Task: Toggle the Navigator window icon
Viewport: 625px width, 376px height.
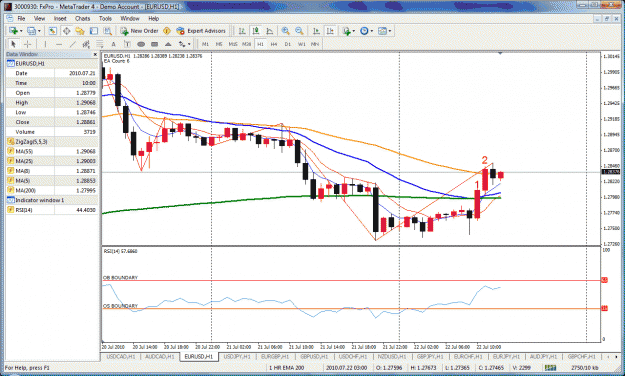Action: (80, 31)
